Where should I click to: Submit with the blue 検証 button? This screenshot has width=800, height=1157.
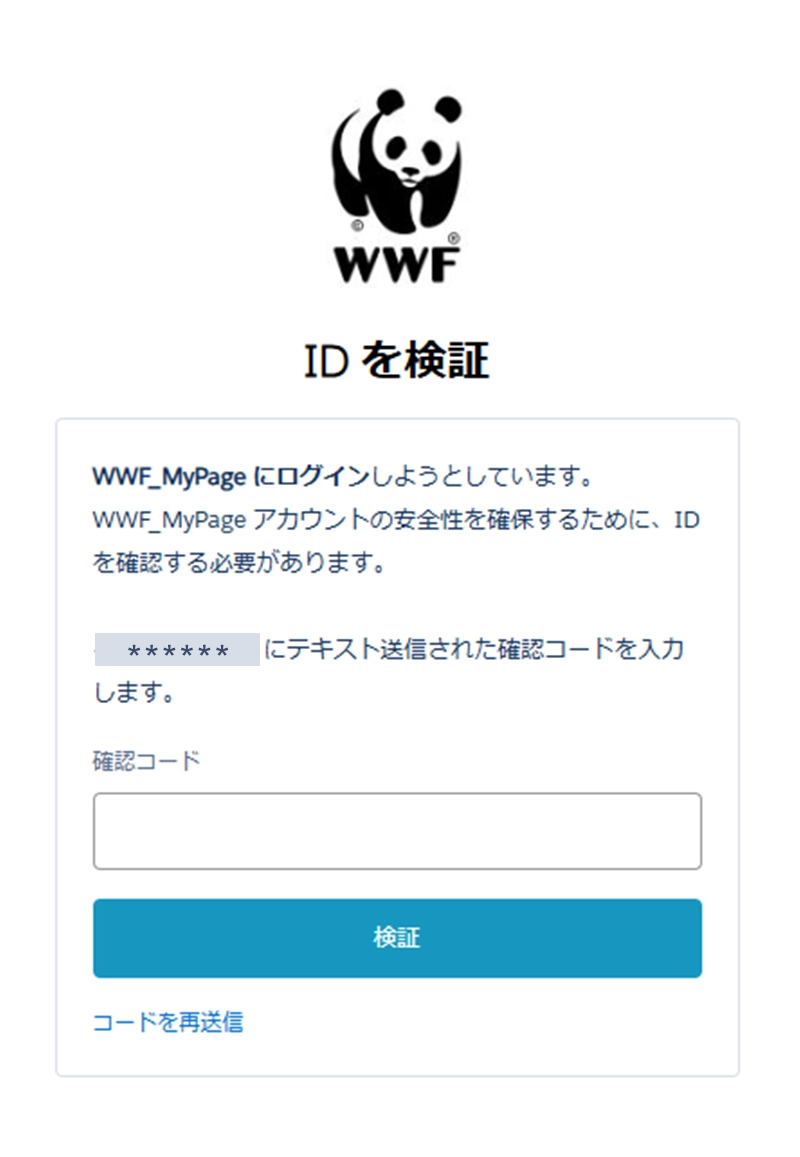(397, 938)
